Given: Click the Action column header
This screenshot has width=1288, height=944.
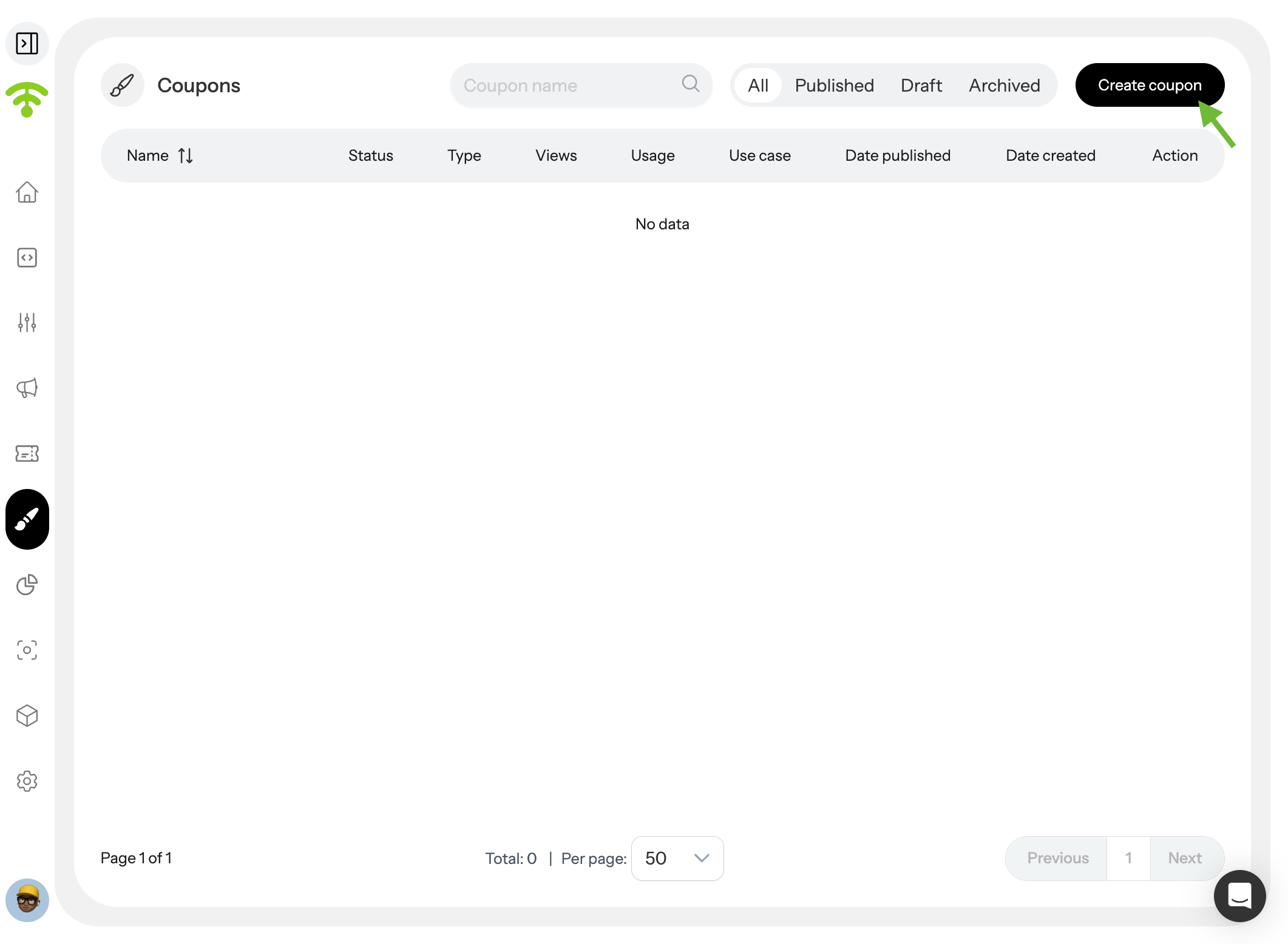Looking at the screenshot, I should pos(1174,156).
